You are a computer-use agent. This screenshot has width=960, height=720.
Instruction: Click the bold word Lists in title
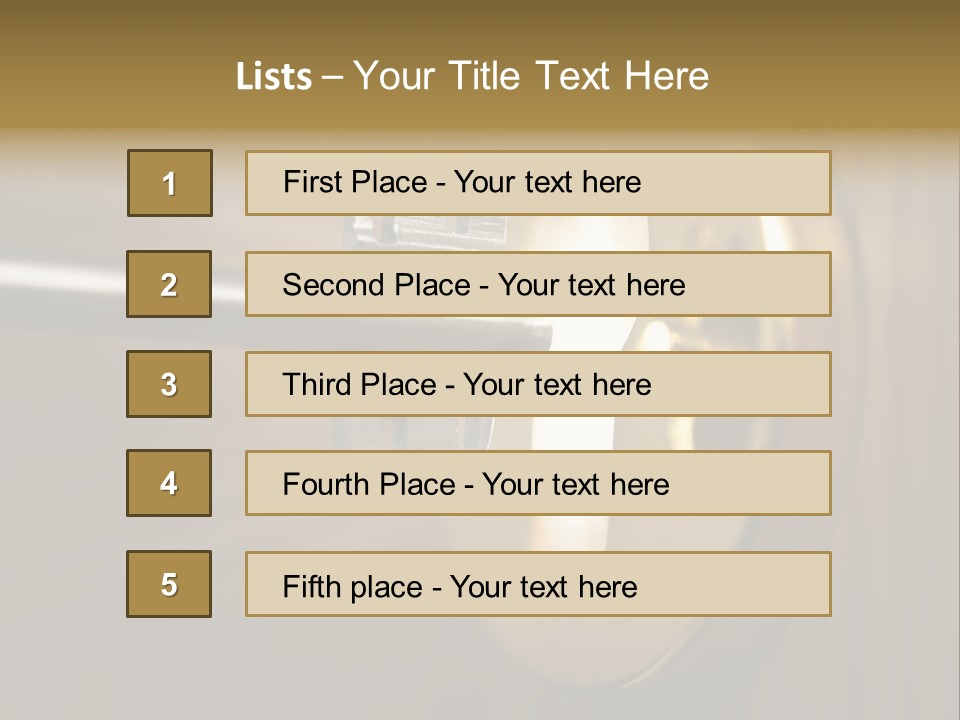tap(274, 76)
